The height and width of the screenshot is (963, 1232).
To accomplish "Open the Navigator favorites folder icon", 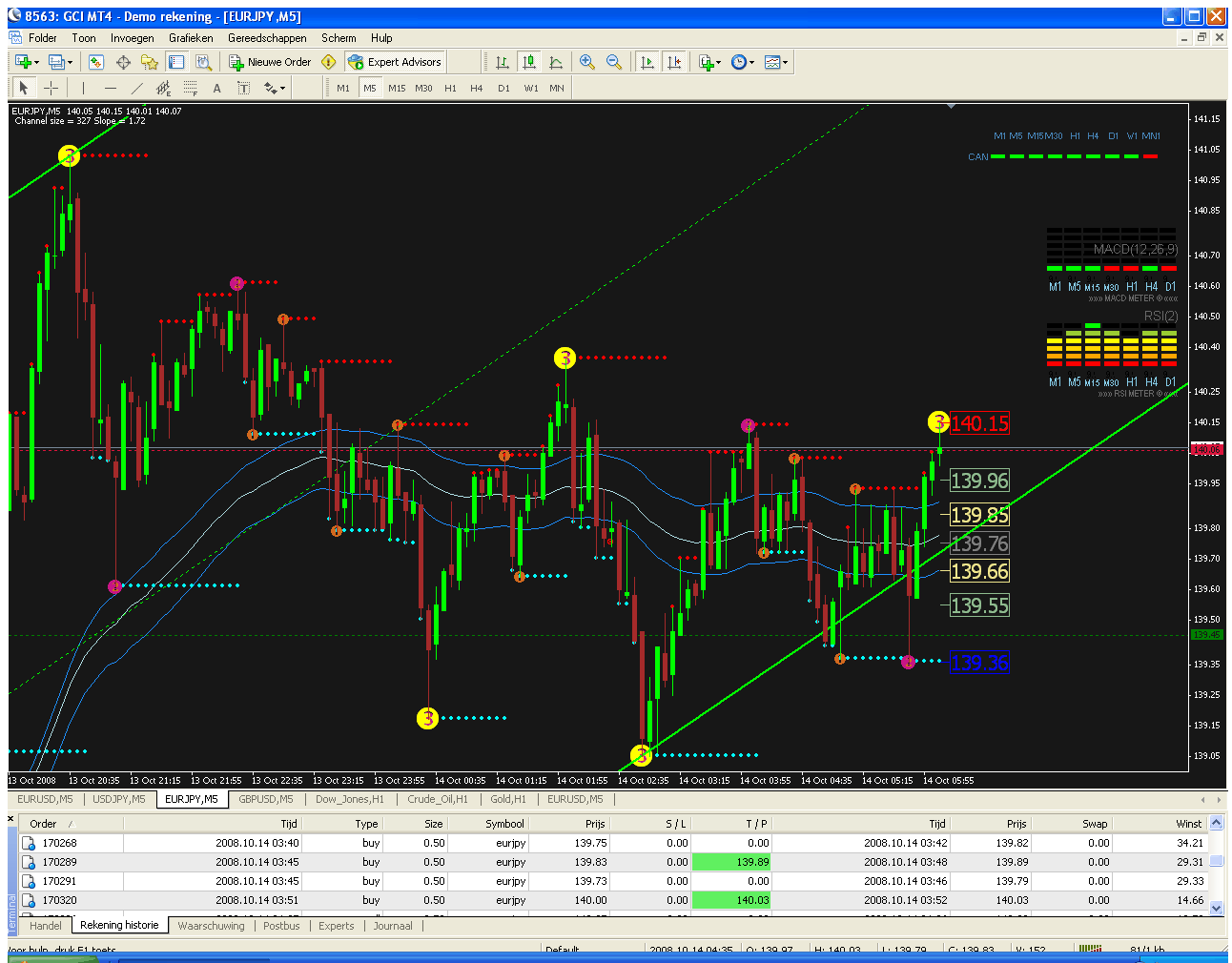I will (x=150, y=62).
